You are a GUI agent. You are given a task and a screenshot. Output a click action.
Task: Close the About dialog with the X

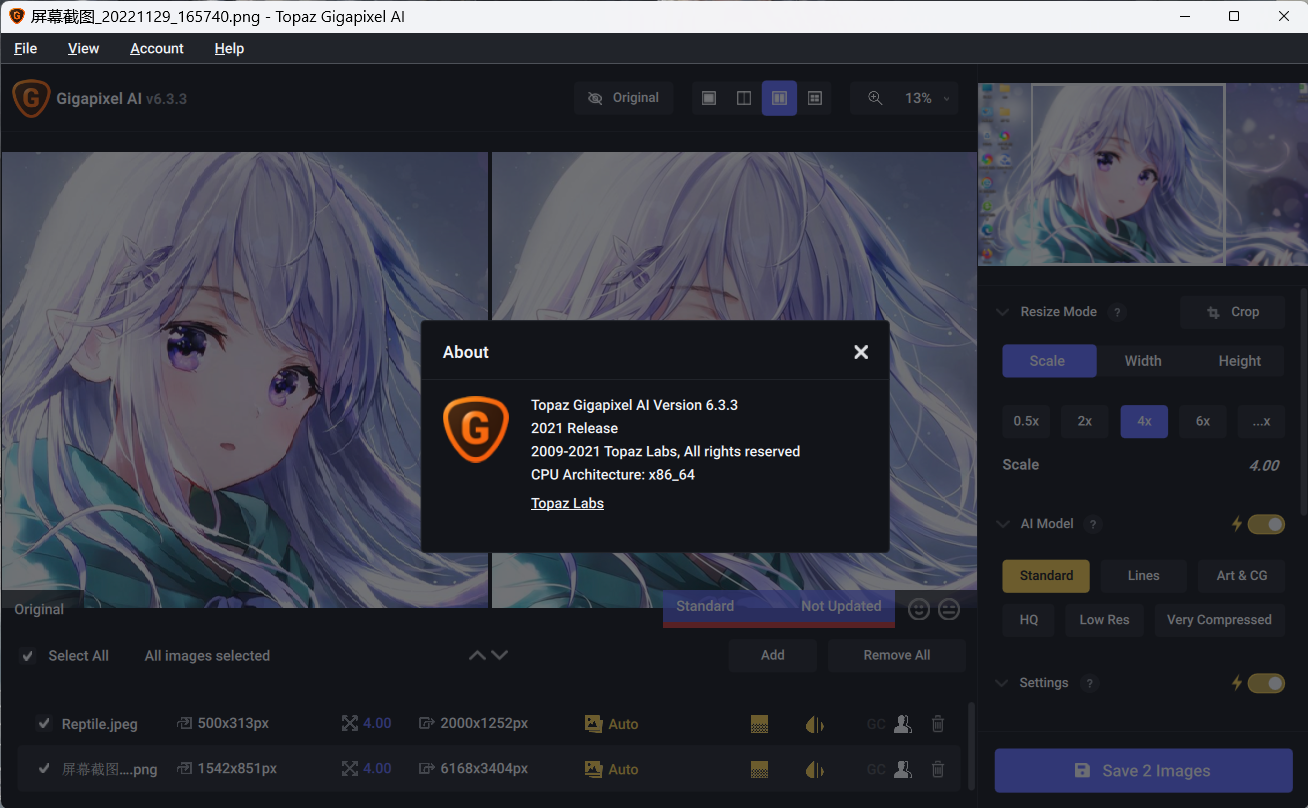[861, 352]
